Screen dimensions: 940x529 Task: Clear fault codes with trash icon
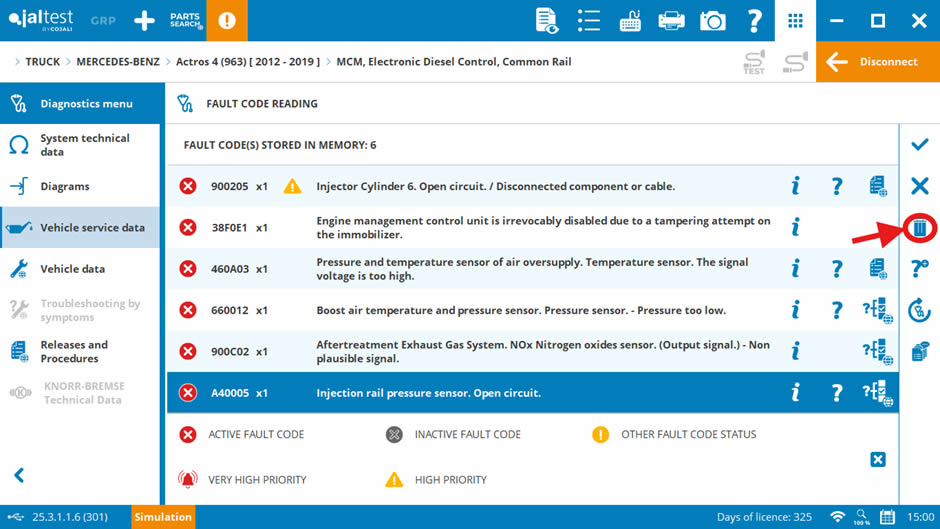pyautogui.click(x=920, y=227)
